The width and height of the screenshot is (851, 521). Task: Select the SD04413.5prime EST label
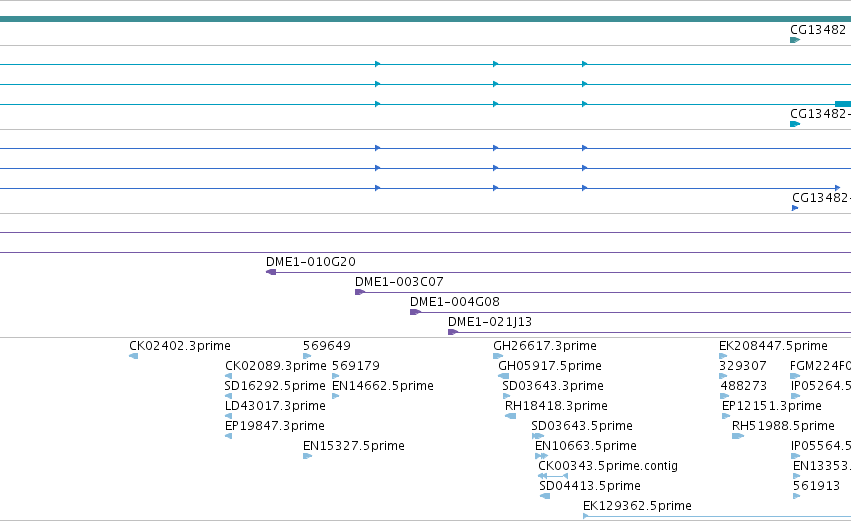coord(590,486)
